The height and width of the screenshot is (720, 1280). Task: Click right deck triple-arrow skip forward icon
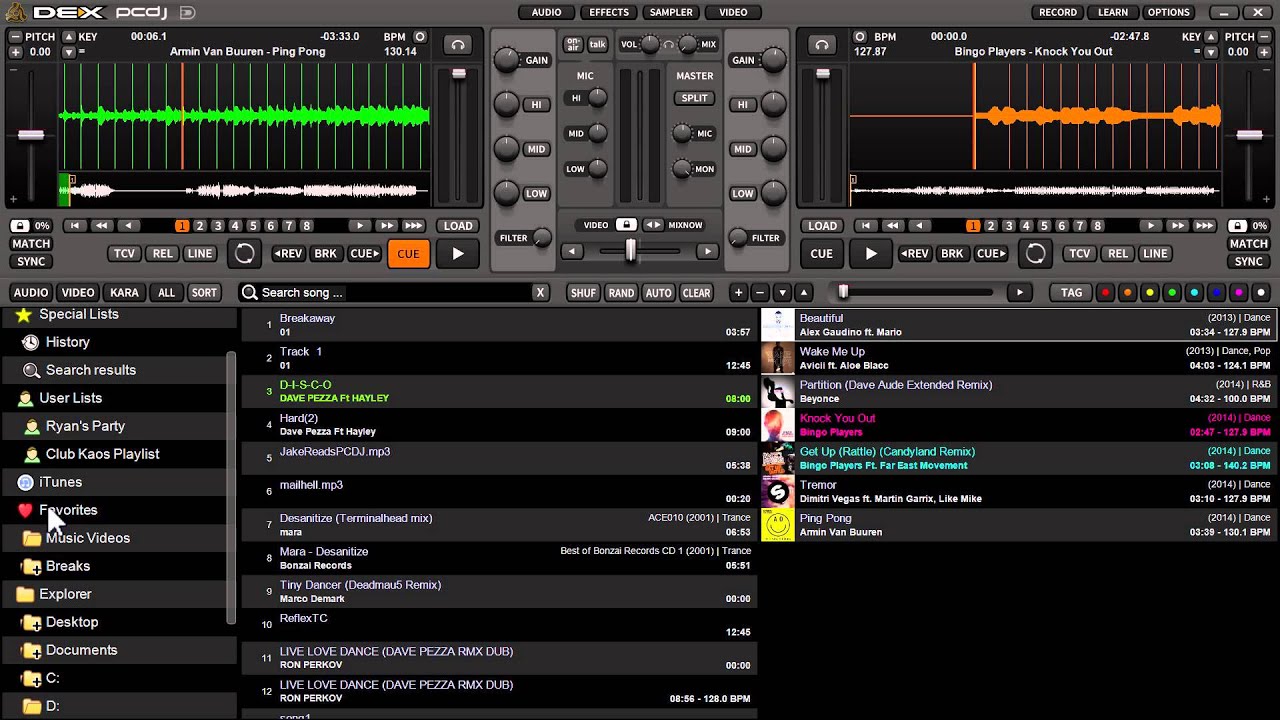pyautogui.click(x=1205, y=226)
